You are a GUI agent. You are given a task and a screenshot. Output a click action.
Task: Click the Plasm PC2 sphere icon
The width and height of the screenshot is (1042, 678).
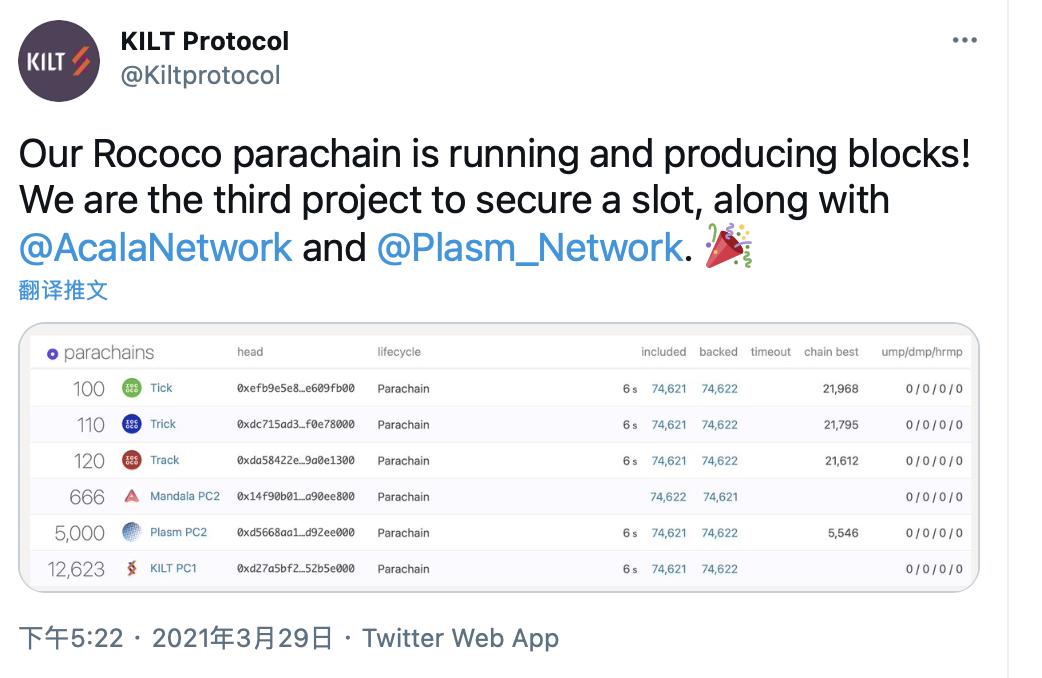point(131,532)
